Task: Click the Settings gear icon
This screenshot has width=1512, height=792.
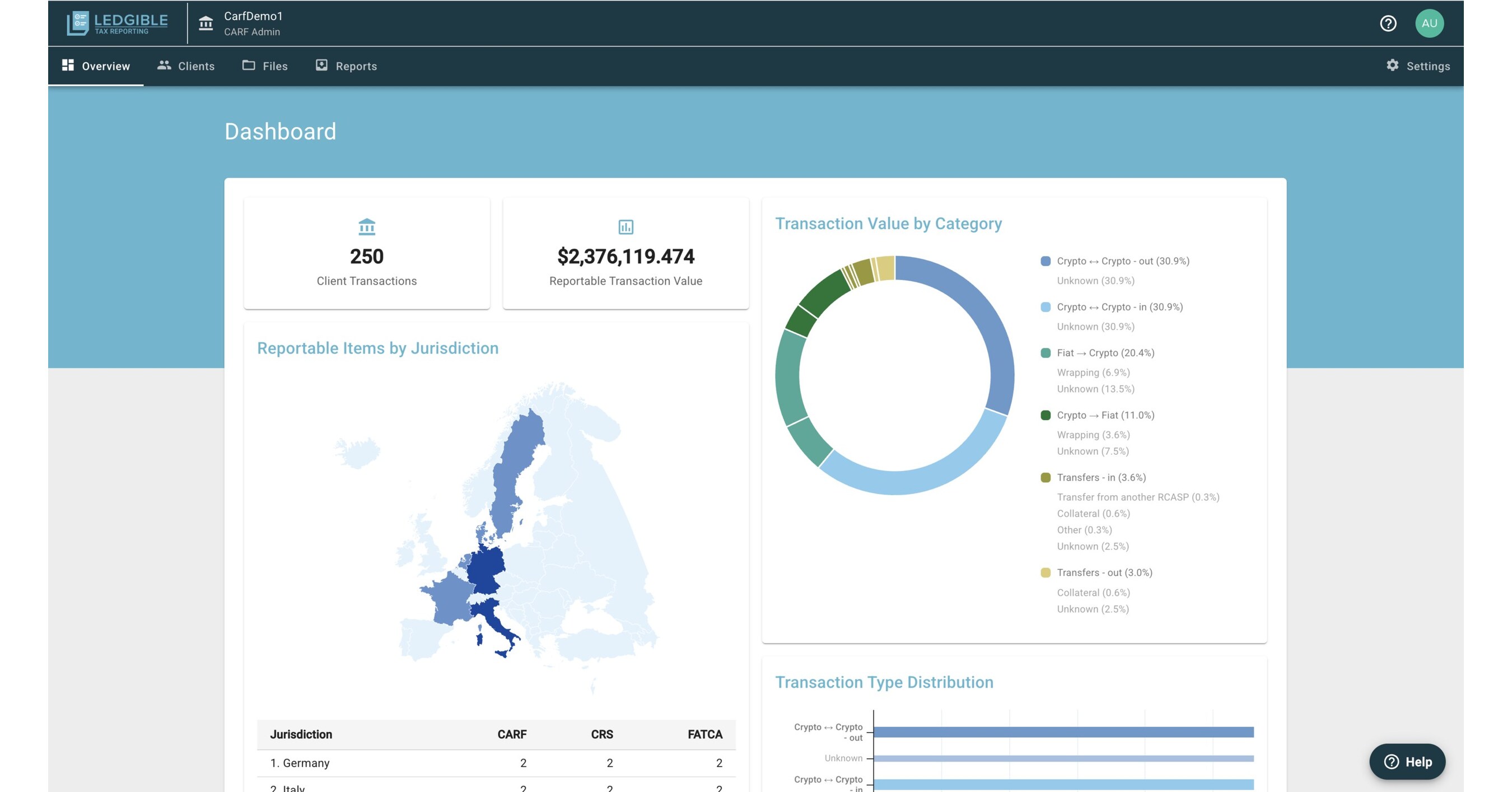Action: [x=1392, y=65]
